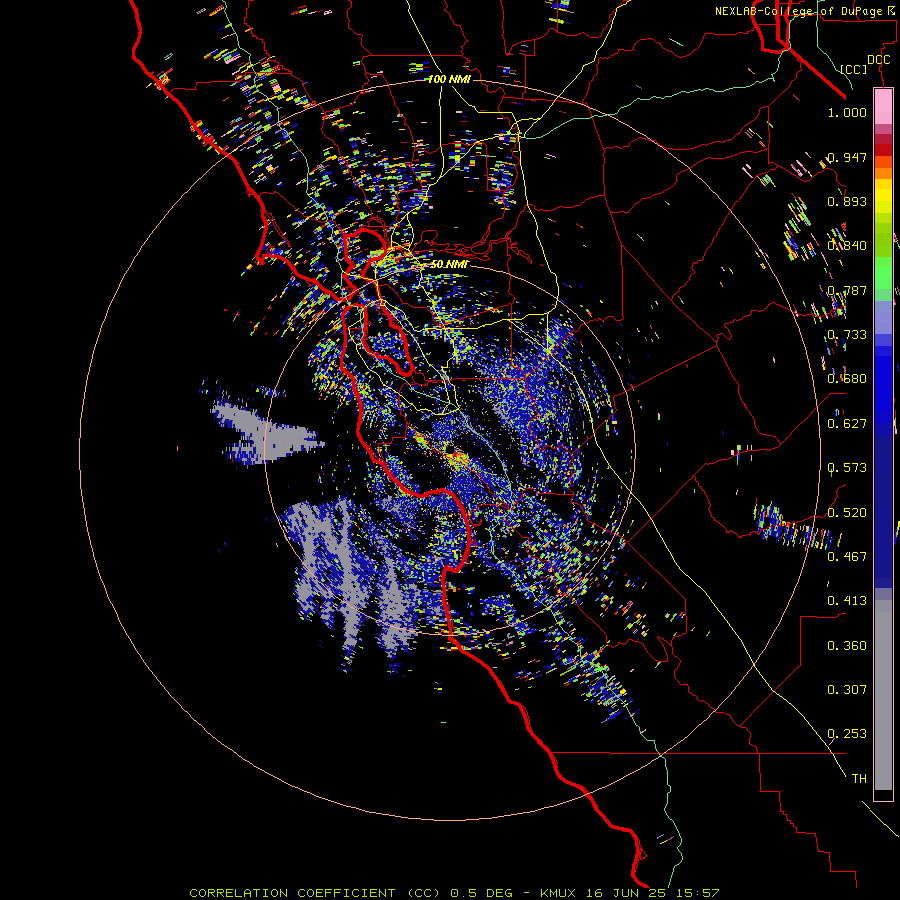This screenshot has width=900, height=900.
Task: Click the 0.893 value on the color scale
Action: click(x=847, y=201)
